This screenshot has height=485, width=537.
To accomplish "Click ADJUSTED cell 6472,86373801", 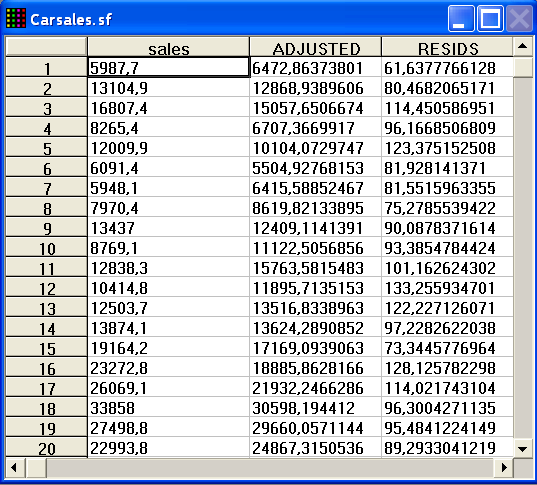I will (x=315, y=67).
